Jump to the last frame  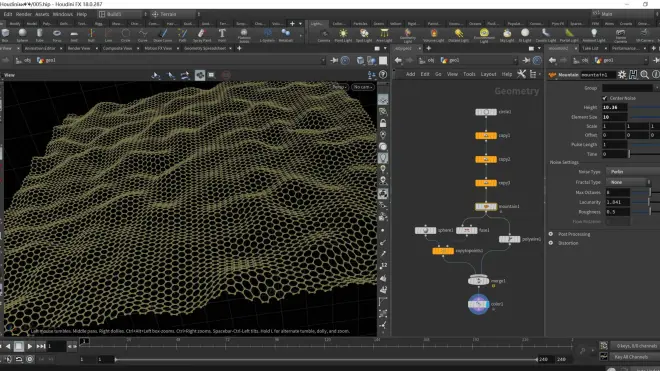pyautogui.click(x=40, y=346)
